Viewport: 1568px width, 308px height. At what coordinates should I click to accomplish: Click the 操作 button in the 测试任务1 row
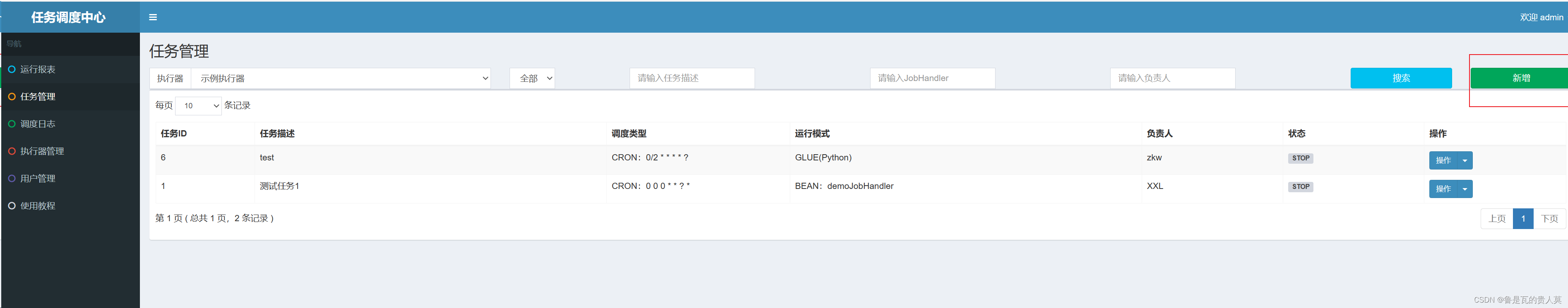tap(1443, 189)
